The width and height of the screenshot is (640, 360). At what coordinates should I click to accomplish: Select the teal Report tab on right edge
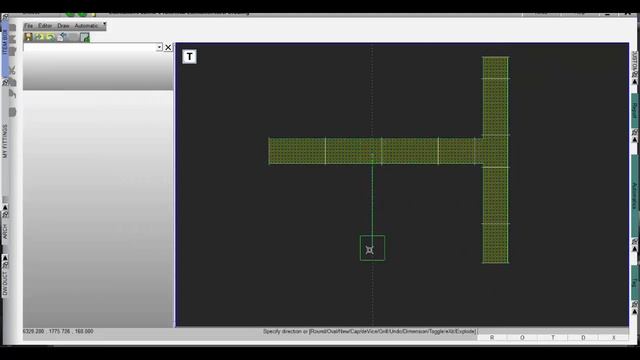pyautogui.click(x=635, y=110)
